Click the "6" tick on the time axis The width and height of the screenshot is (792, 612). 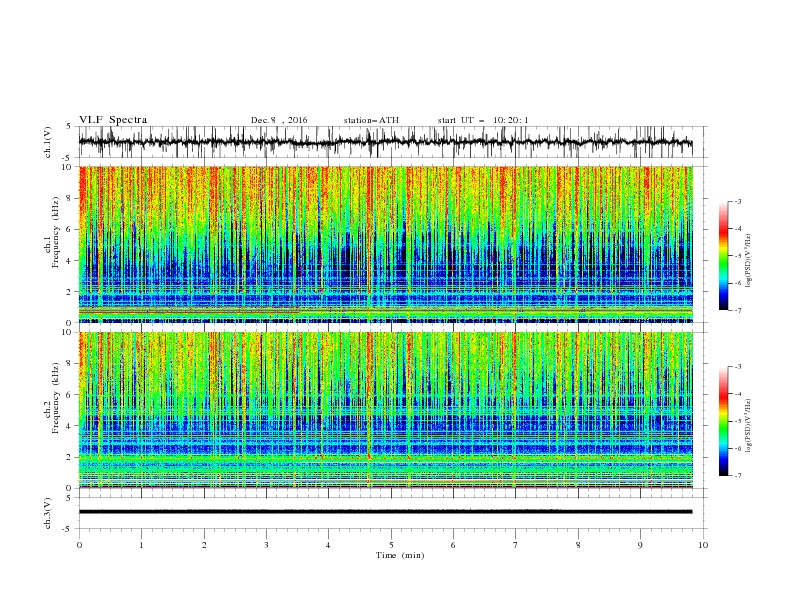pyautogui.click(x=453, y=545)
